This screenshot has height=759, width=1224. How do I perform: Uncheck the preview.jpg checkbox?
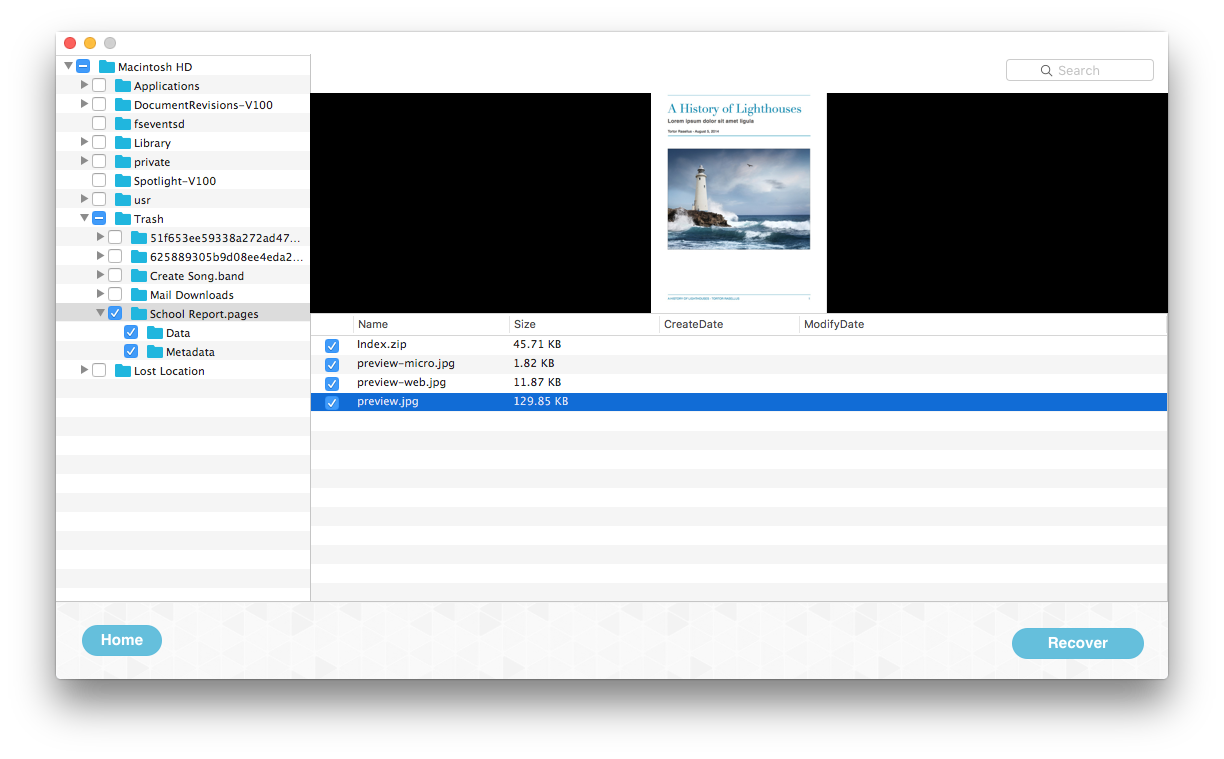(x=332, y=403)
